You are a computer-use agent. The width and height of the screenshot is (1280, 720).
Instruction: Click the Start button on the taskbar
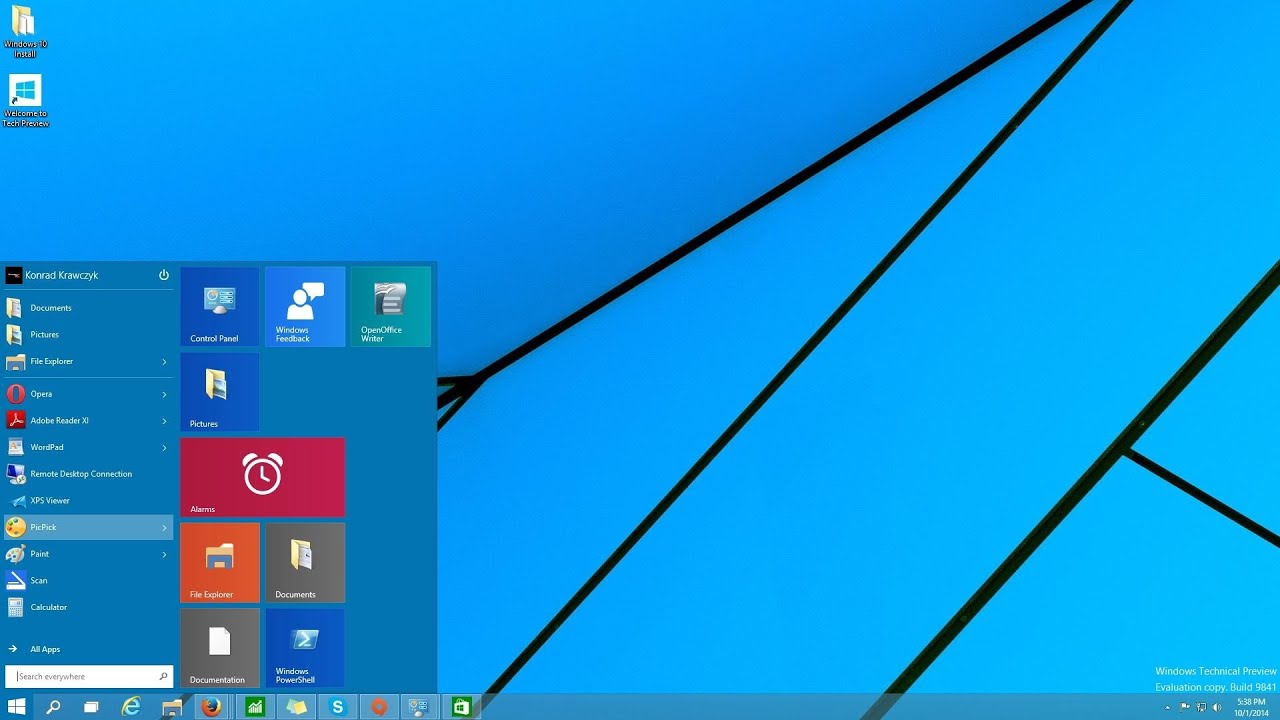click(x=17, y=707)
